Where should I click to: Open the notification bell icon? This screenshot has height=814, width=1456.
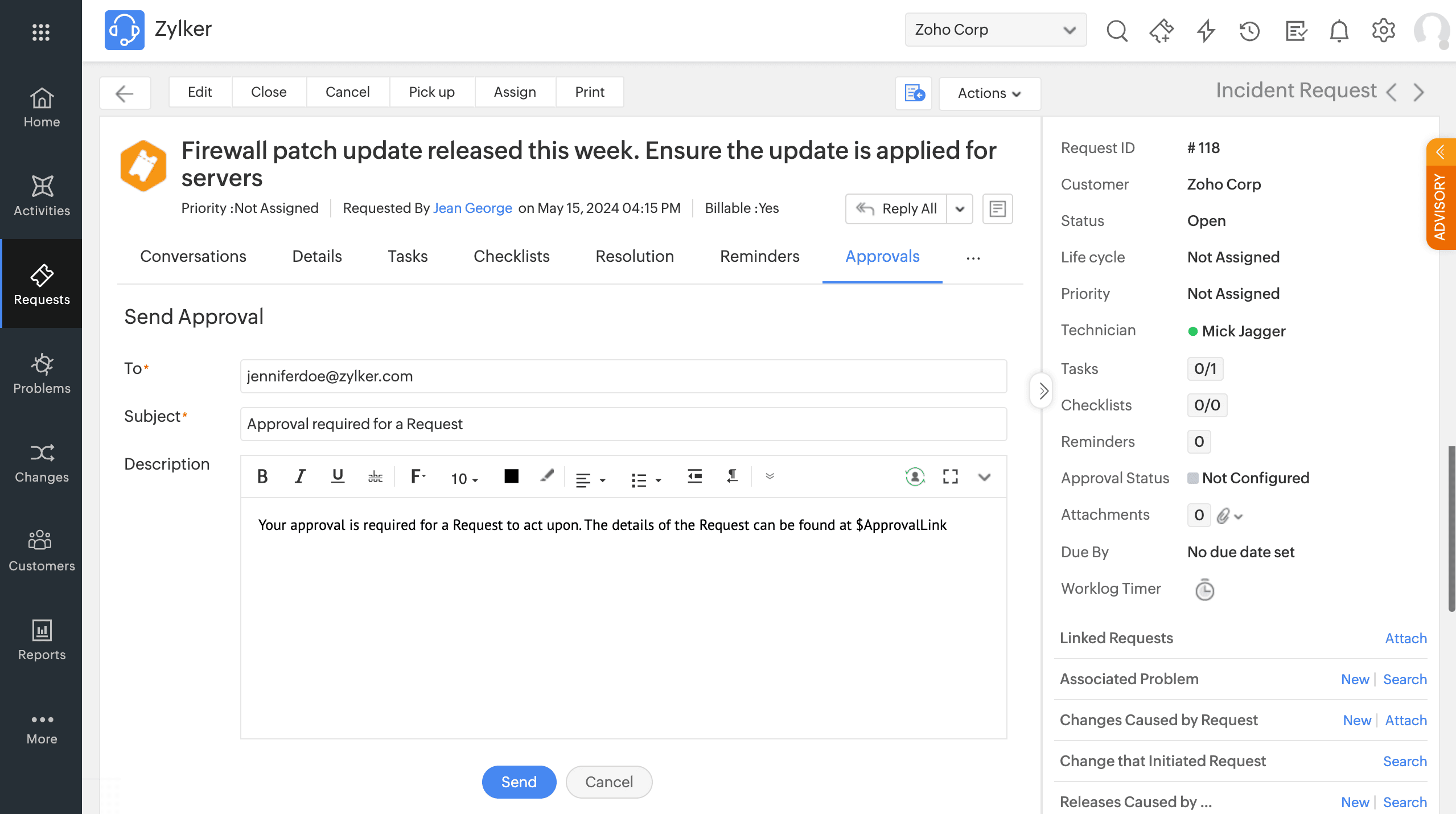click(x=1339, y=31)
